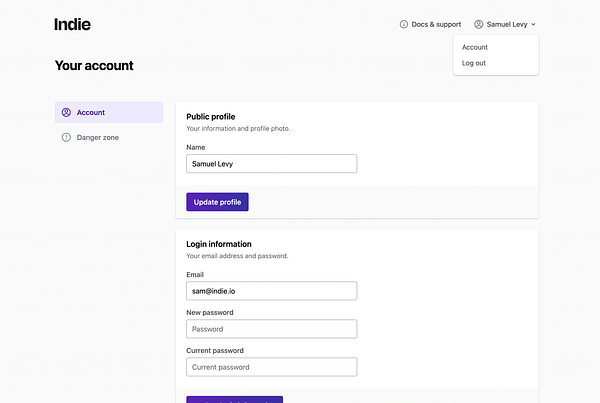Click the Docs & support info icon
Screen dimensions: 600x403
[x=403, y=24]
